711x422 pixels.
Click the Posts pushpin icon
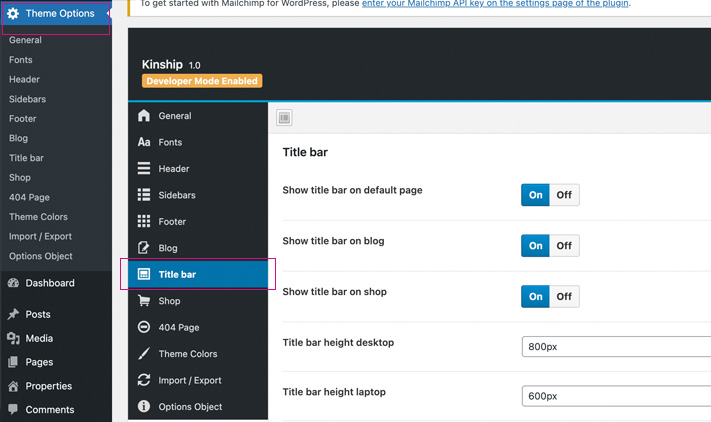coord(13,314)
